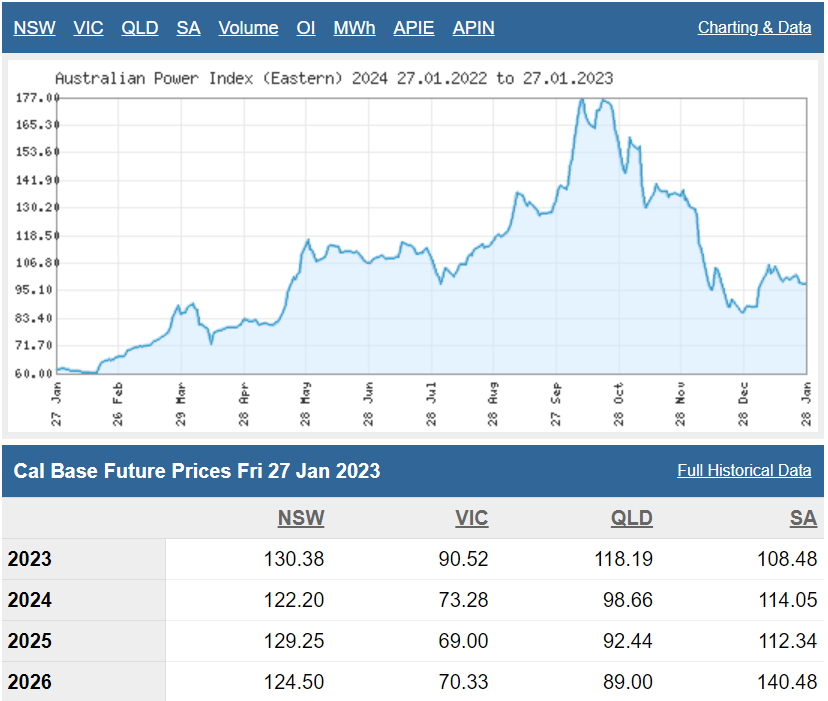Click the 2025 QLD price 92.44
Viewport: 828px width, 701px height.
click(624, 641)
